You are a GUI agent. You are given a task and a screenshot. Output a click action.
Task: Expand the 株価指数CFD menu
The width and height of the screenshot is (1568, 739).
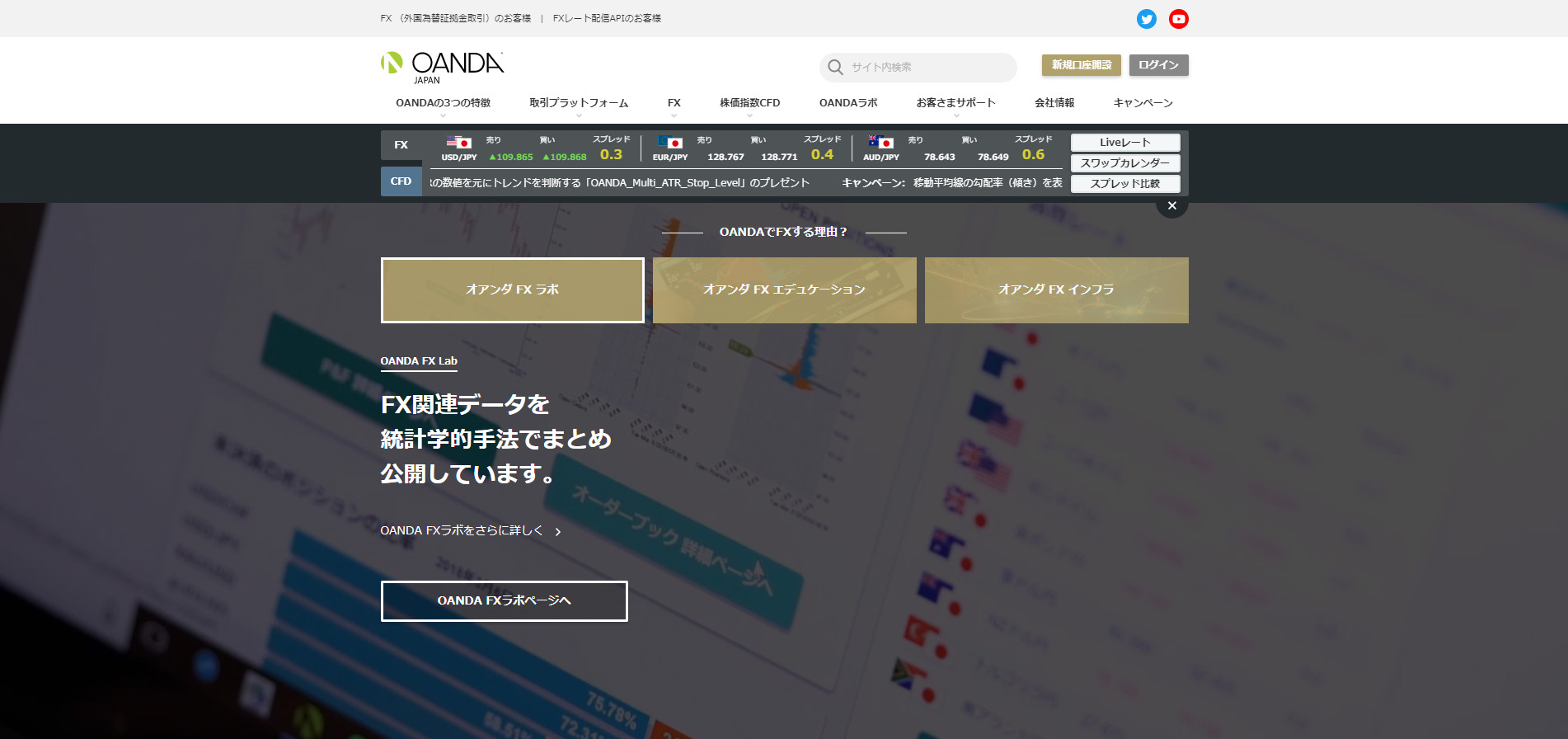(x=749, y=104)
